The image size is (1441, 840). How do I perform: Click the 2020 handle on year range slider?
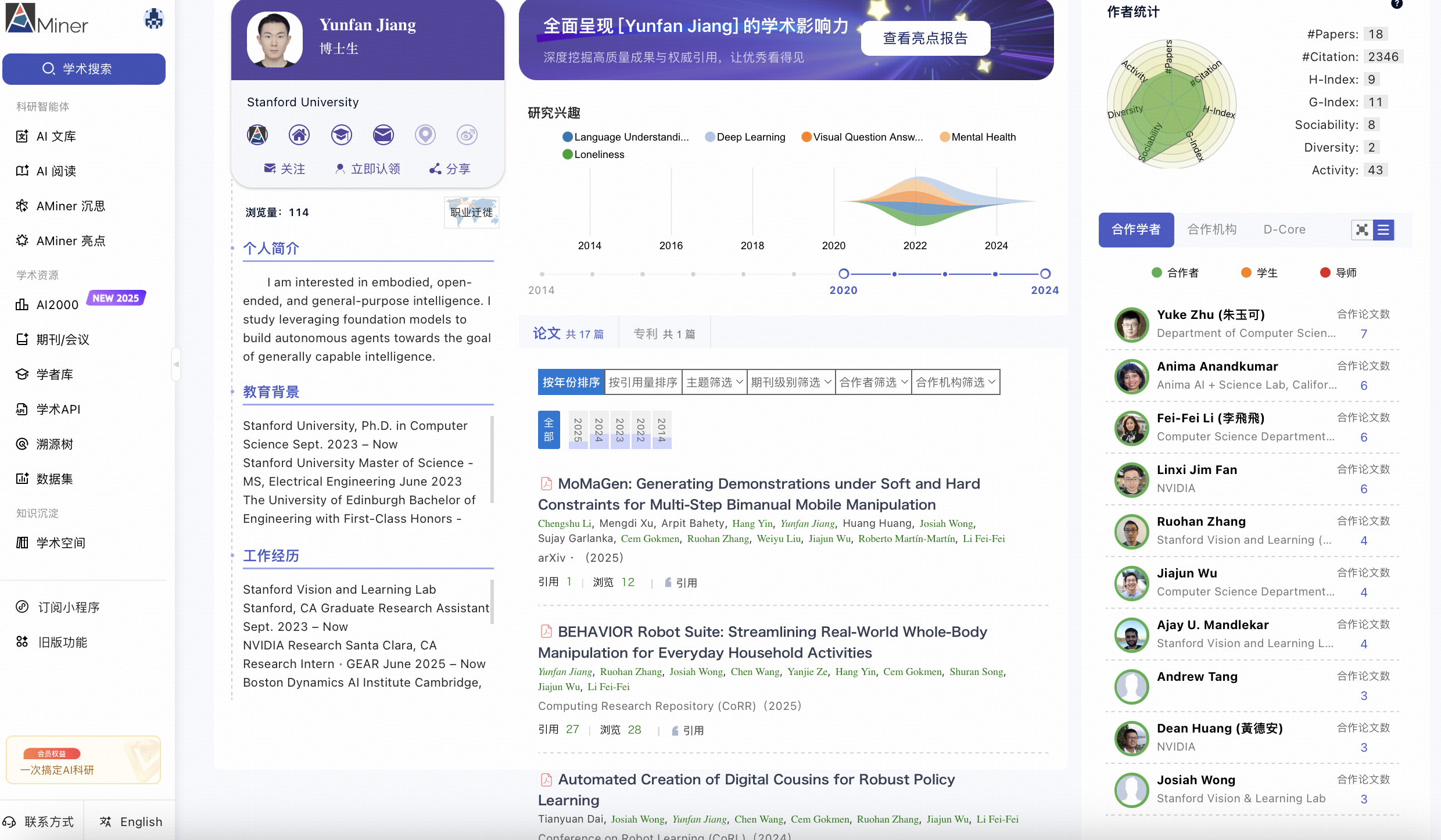(844, 274)
